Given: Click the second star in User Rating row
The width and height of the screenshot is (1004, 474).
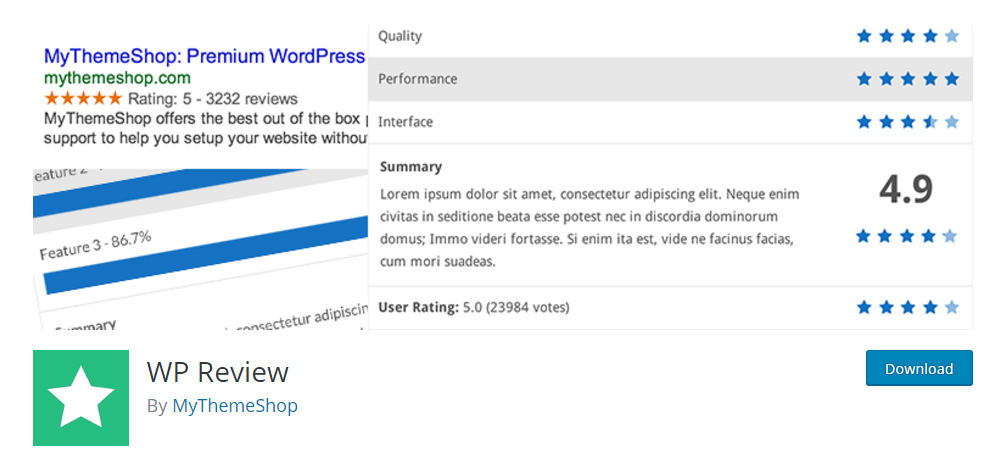Looking at the screenshot, I should 886,307.
